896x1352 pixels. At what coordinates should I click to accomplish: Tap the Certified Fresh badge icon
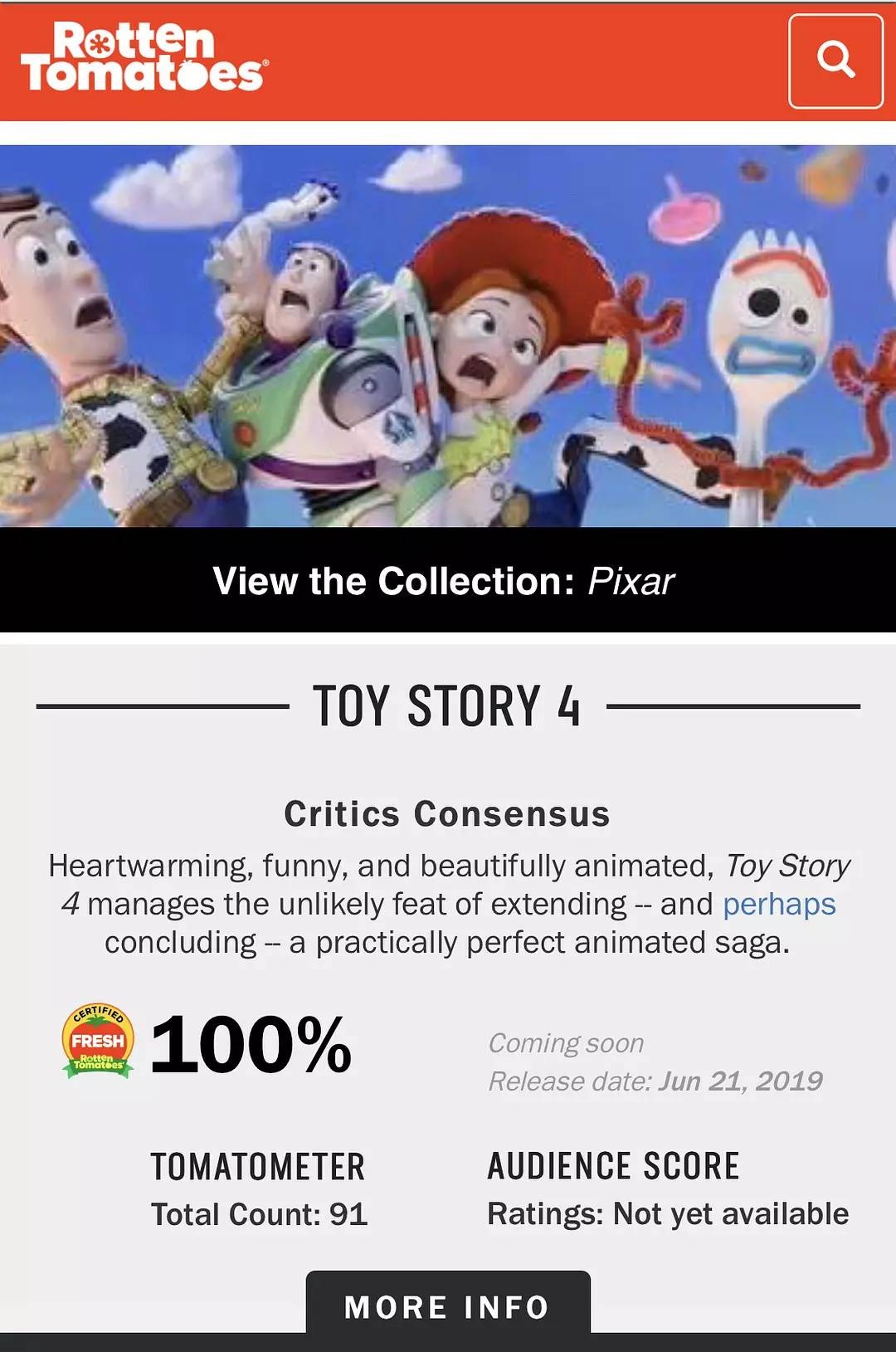tap(98, 1041)
